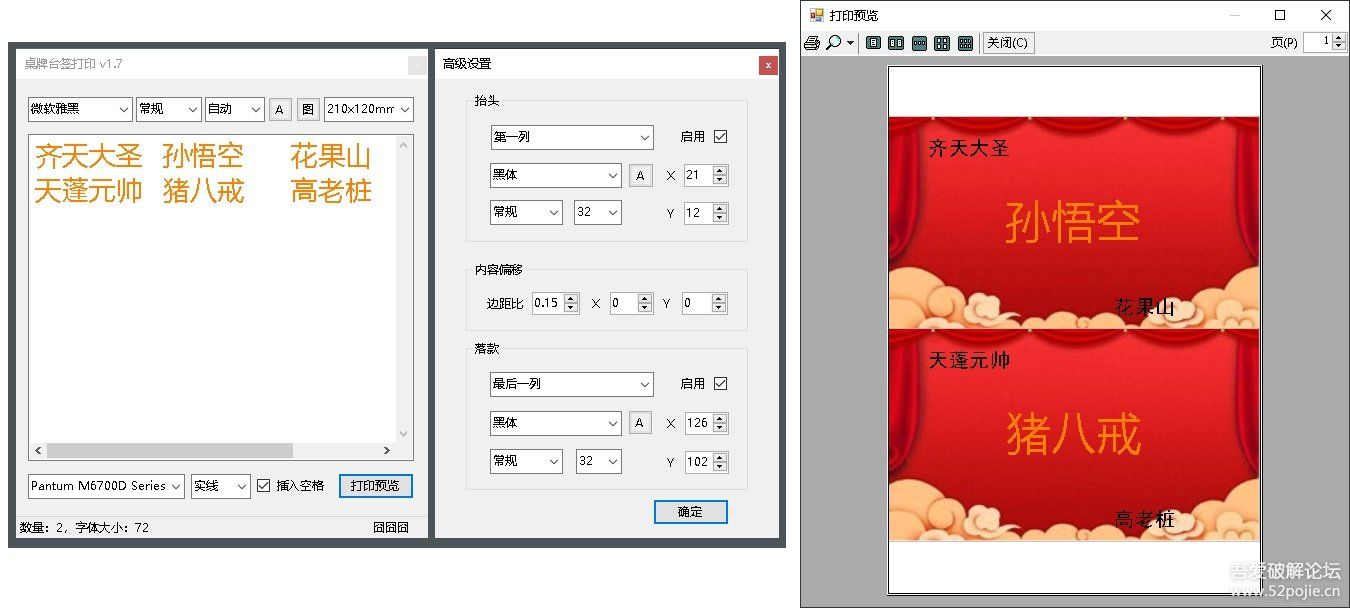This screenshot has height=608, width=1350.
Task: Switch preview to six-page layout
Action: 965,43
